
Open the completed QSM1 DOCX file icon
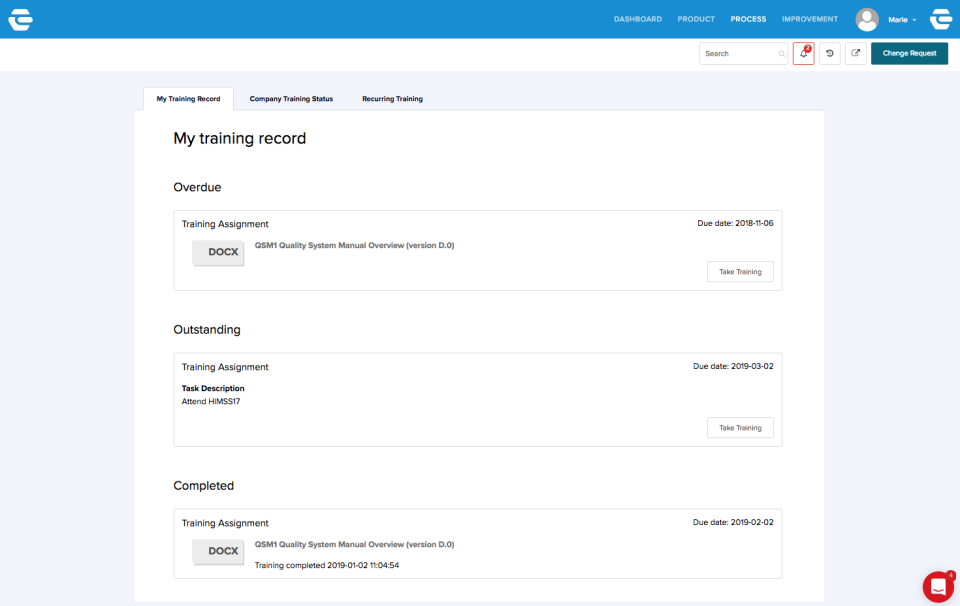coord(218,551)
